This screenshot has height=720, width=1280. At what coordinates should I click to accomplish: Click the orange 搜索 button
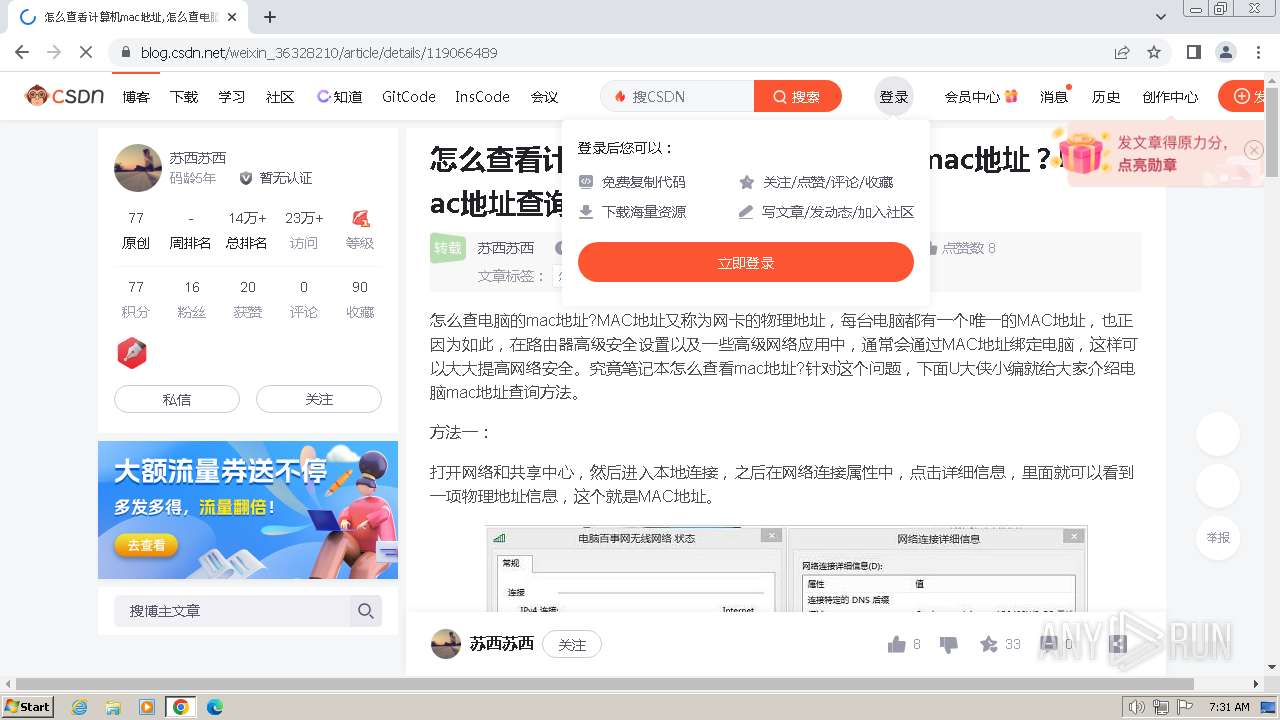[x=797, y=96]
